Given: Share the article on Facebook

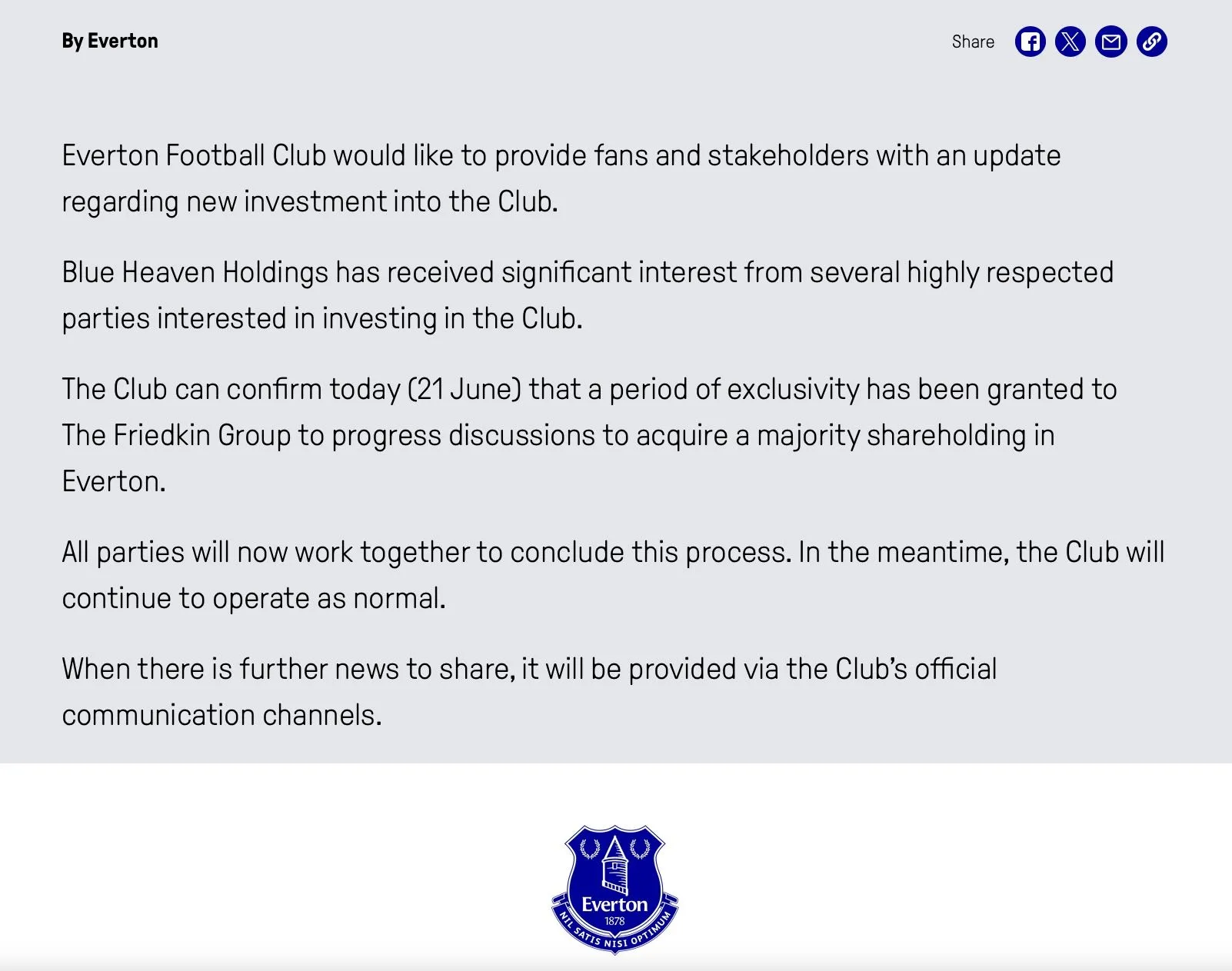Looking at the screenshot, I should [x=1030, y=42].
